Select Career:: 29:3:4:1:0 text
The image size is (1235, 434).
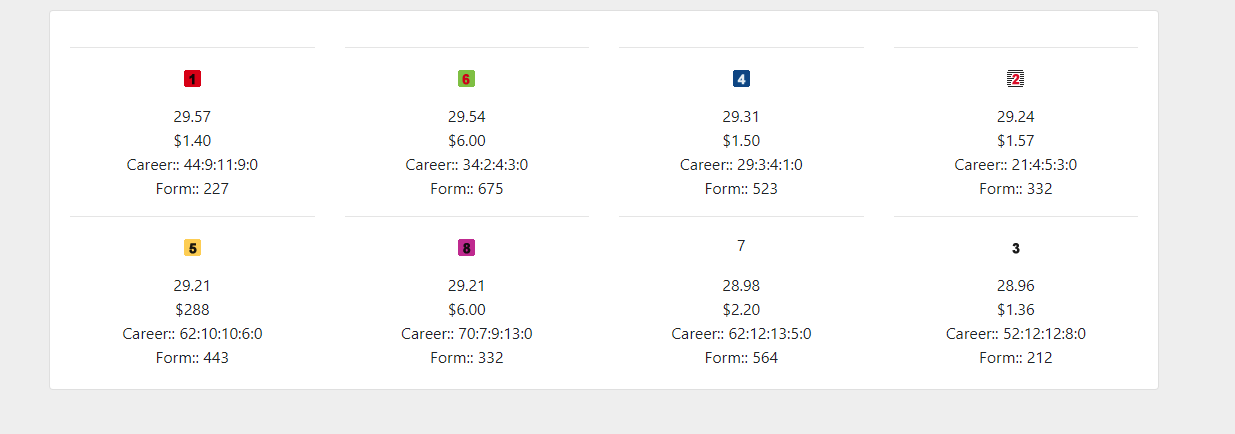741,164
